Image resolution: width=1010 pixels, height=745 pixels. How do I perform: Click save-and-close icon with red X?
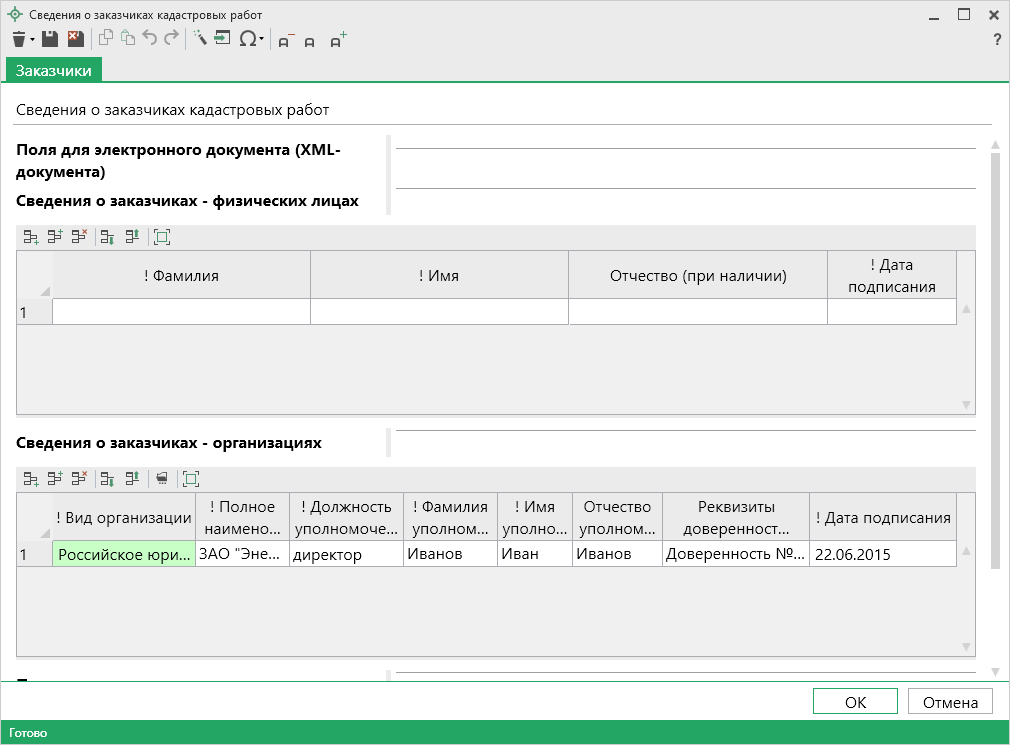75,39
